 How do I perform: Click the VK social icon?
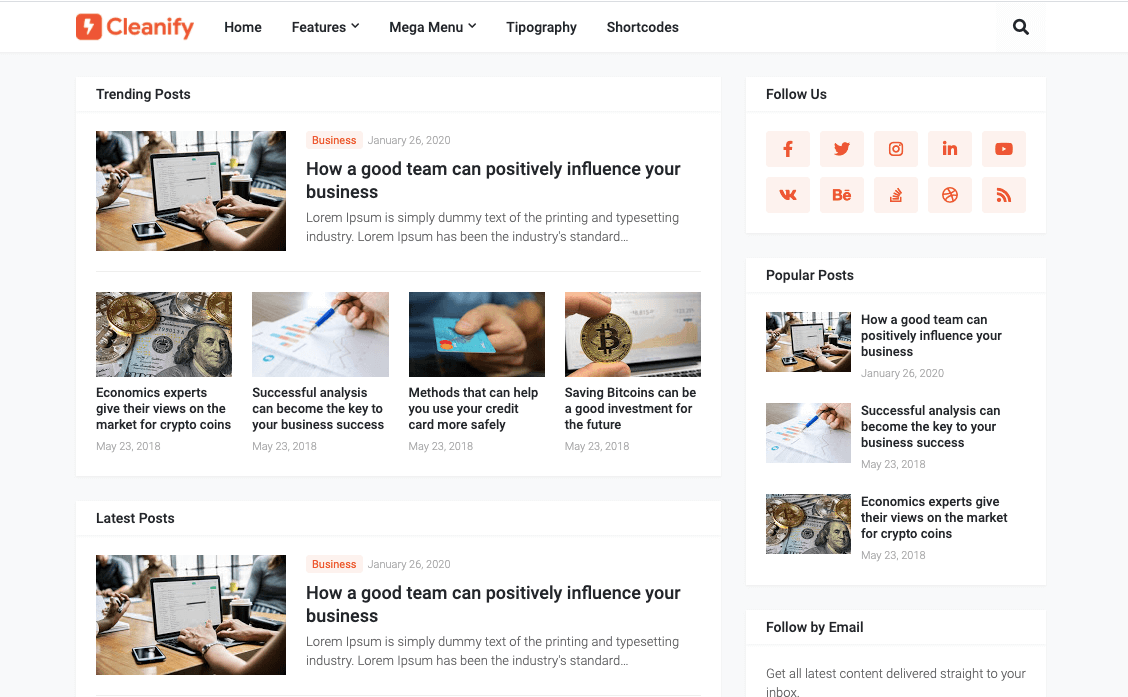(788, 195)
